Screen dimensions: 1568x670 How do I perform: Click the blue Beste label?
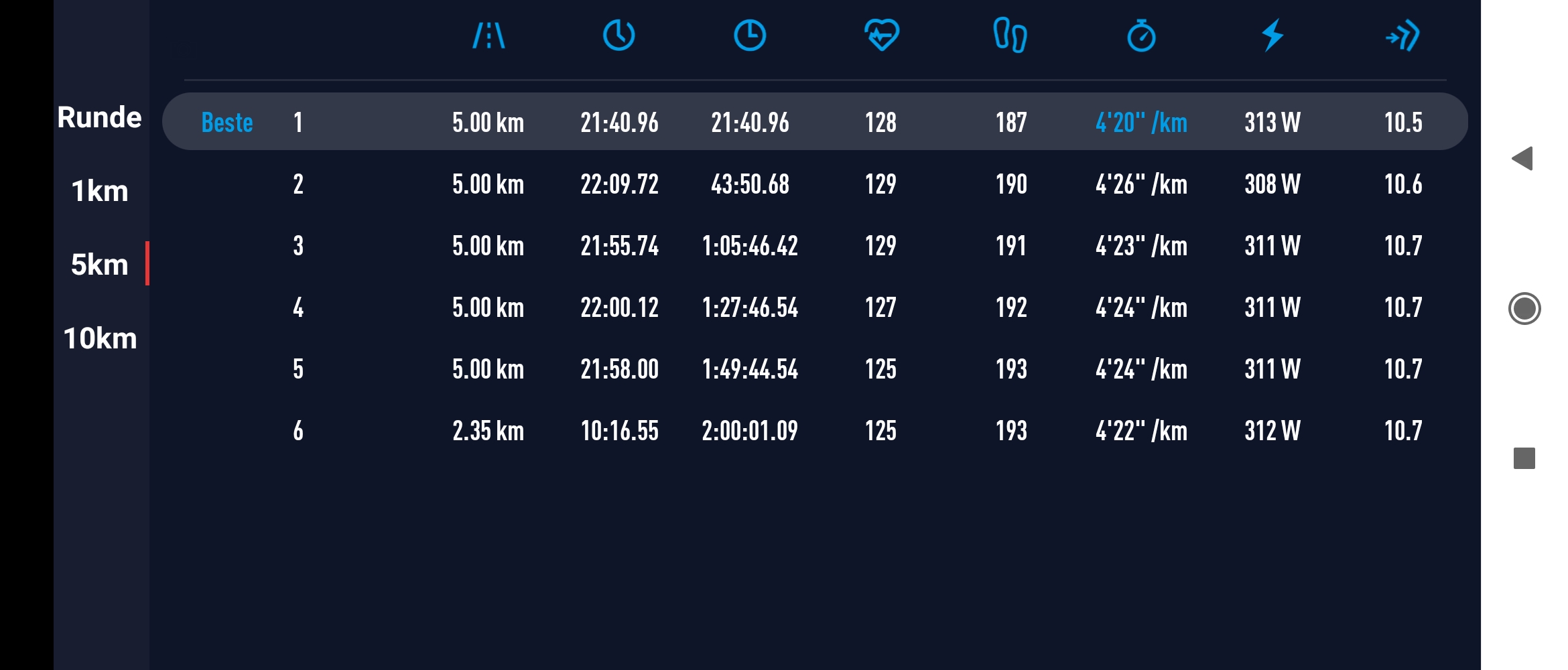227,123
